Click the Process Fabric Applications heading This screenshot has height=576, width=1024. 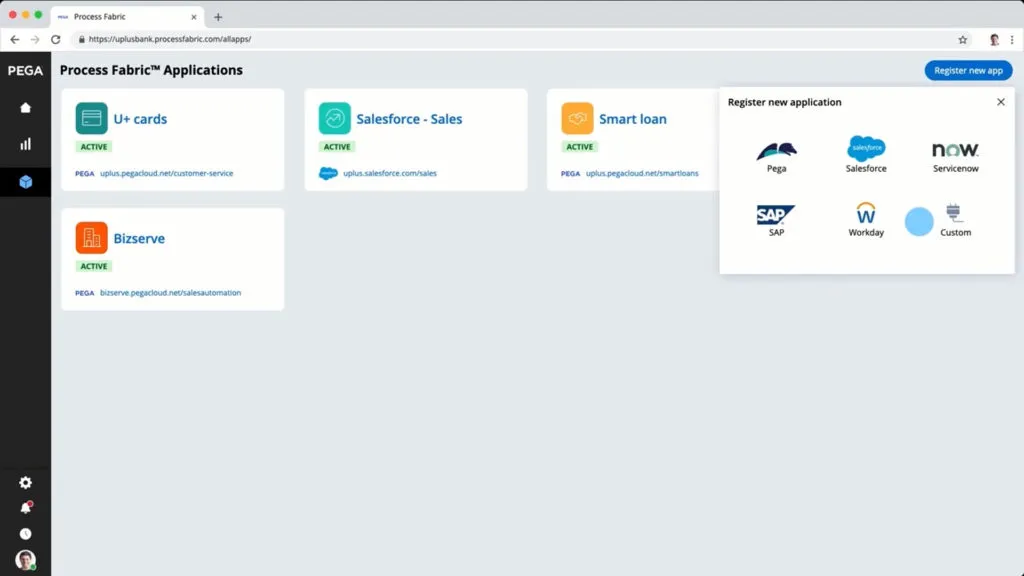click(x=152, y=70)
